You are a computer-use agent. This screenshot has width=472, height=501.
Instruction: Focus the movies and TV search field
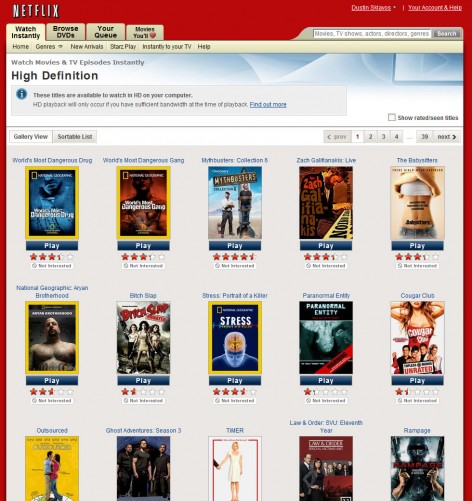coord(372,34)
